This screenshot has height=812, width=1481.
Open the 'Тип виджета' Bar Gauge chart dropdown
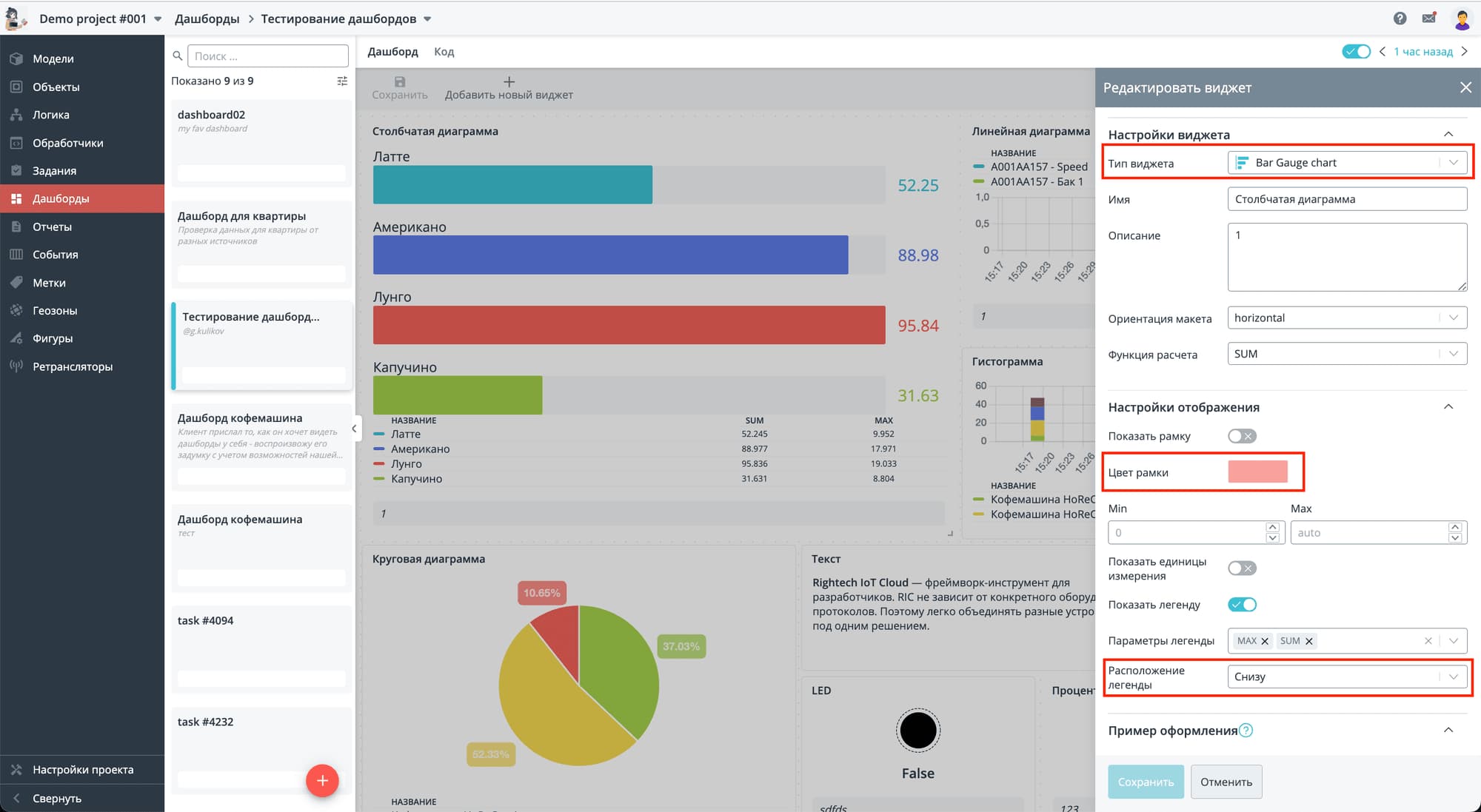[x=1346, y=163]
